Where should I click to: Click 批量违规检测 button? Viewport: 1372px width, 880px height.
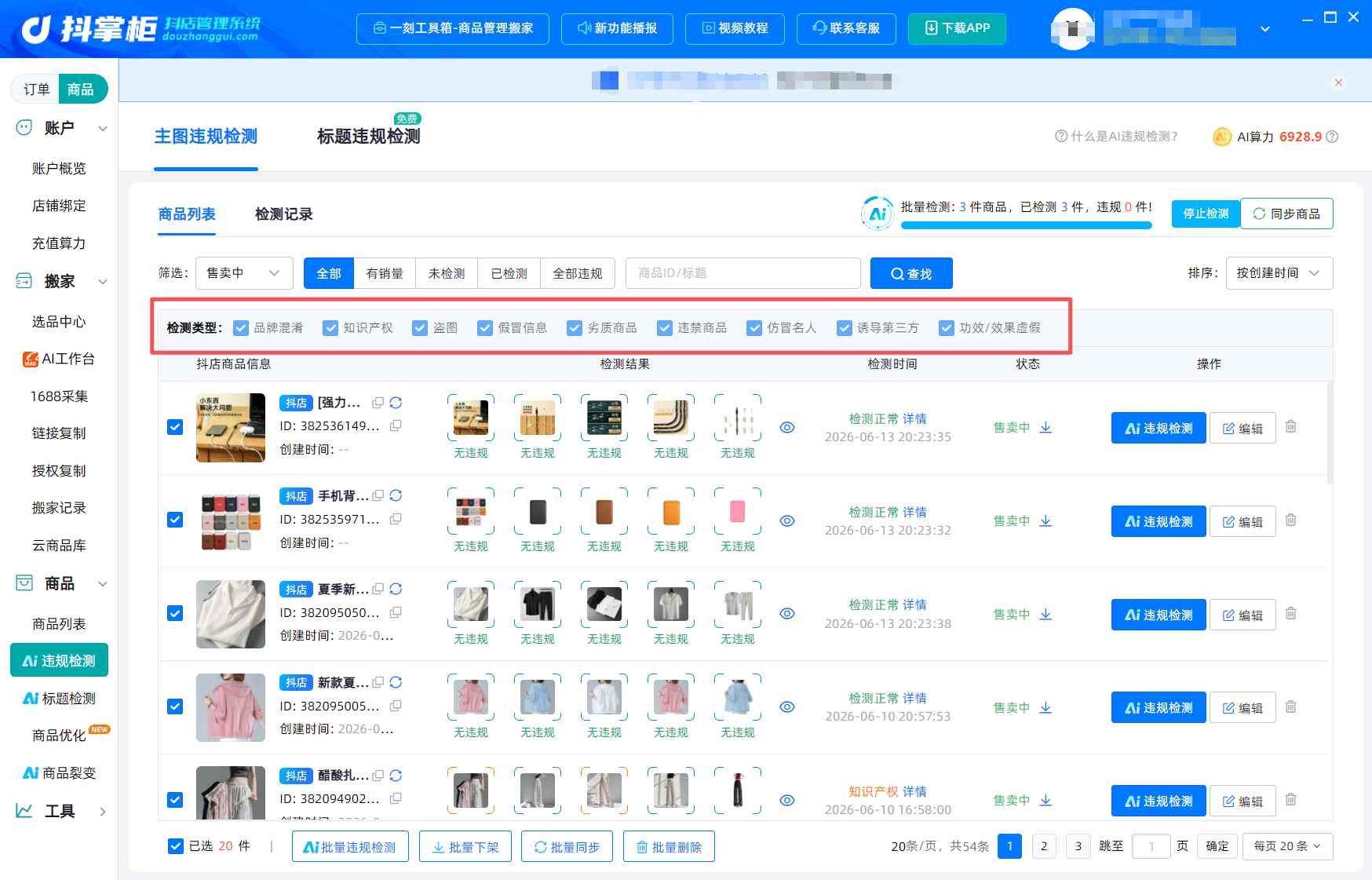(350, 846)
